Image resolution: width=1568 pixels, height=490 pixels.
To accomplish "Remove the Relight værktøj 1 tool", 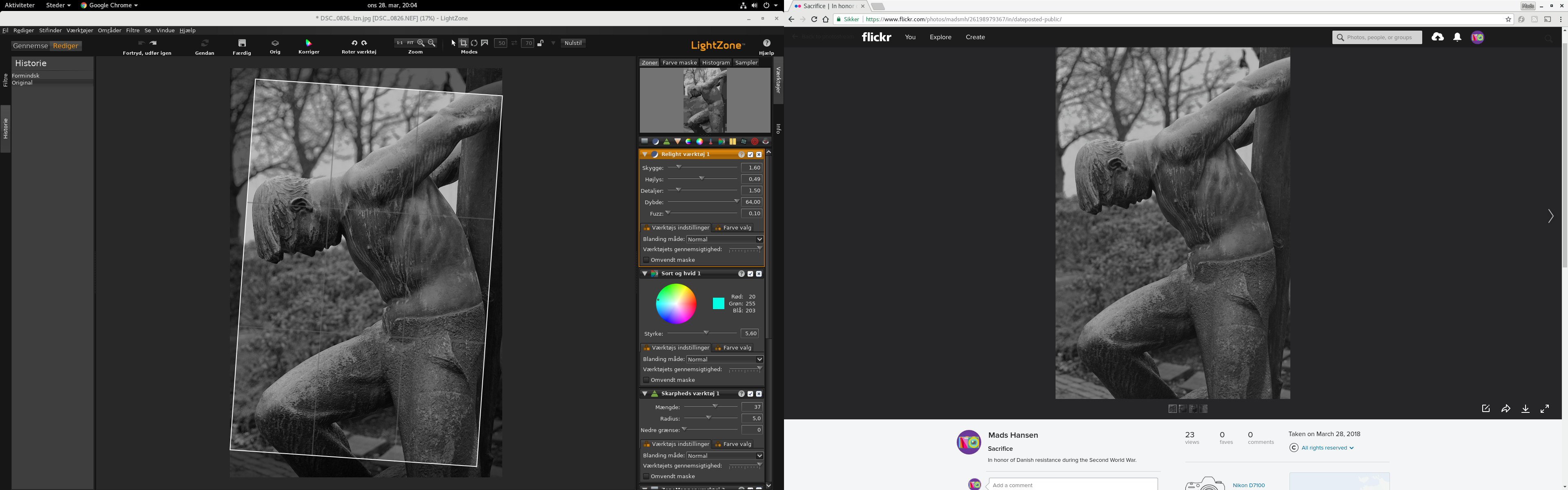I will tap(759, 155).
